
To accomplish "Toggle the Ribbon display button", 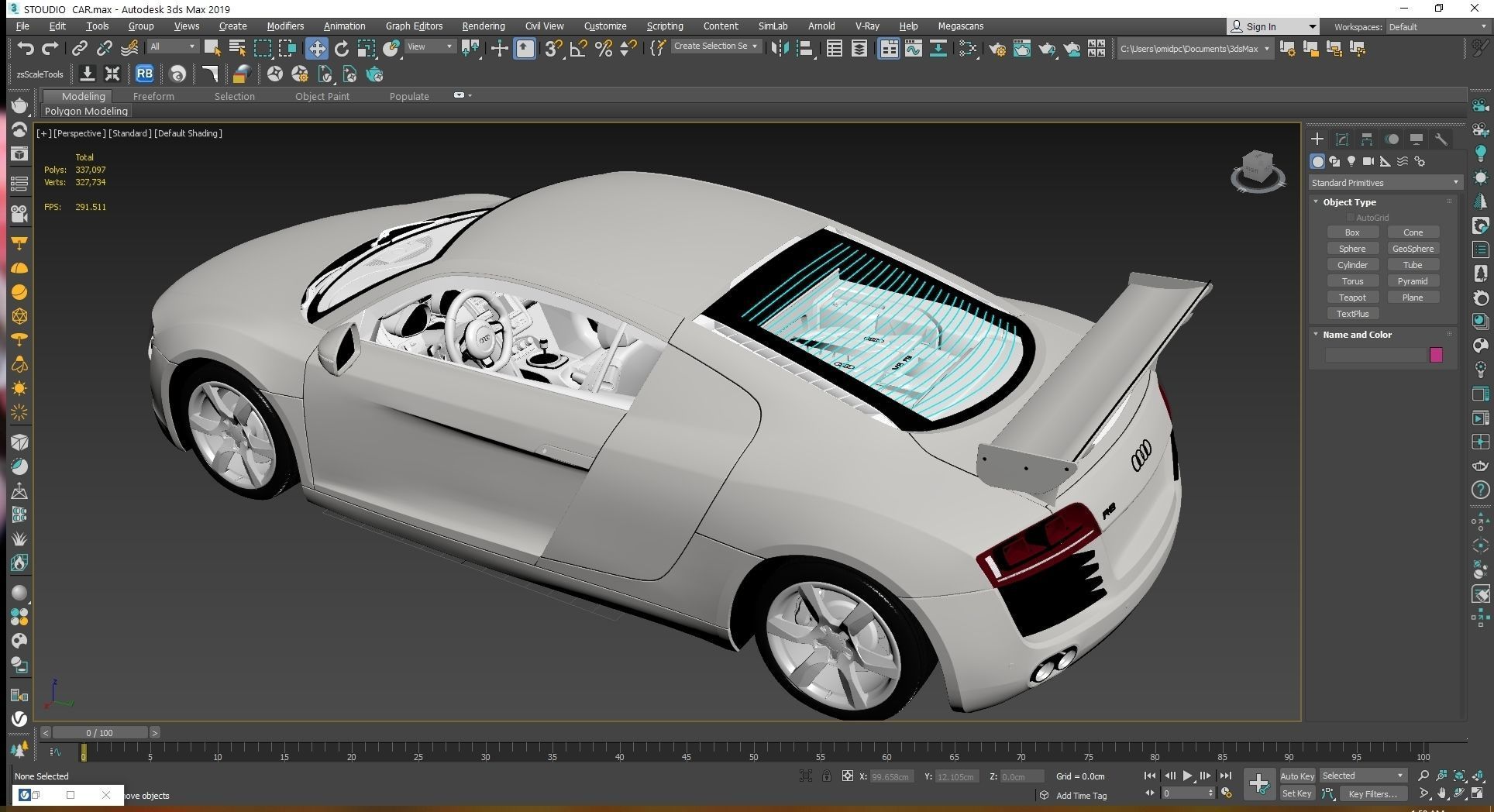I will 889,48.
